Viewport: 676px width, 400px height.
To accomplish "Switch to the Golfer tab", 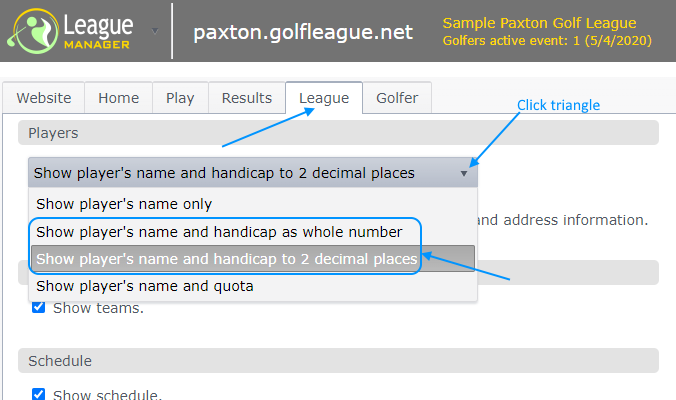I will [x=397, y=98].
